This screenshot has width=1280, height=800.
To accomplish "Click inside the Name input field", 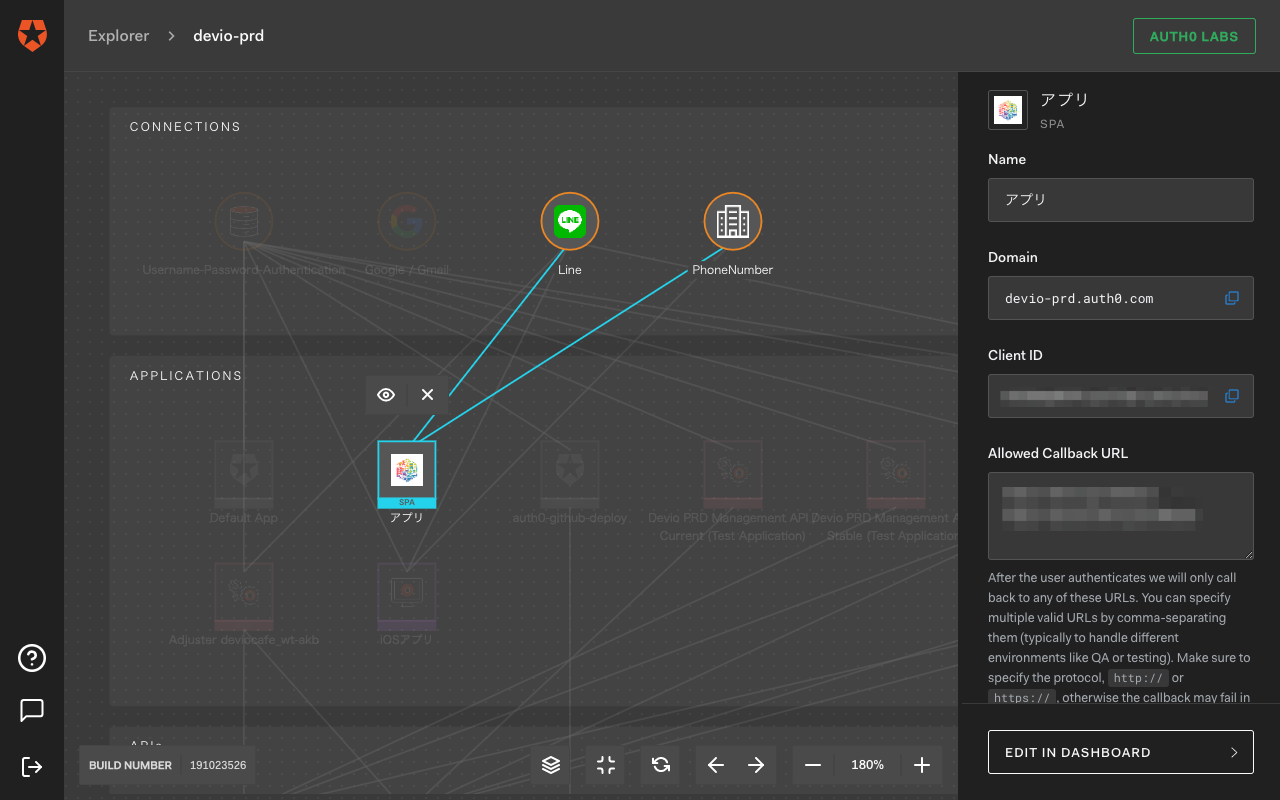I will click(x=1120, y=200).
